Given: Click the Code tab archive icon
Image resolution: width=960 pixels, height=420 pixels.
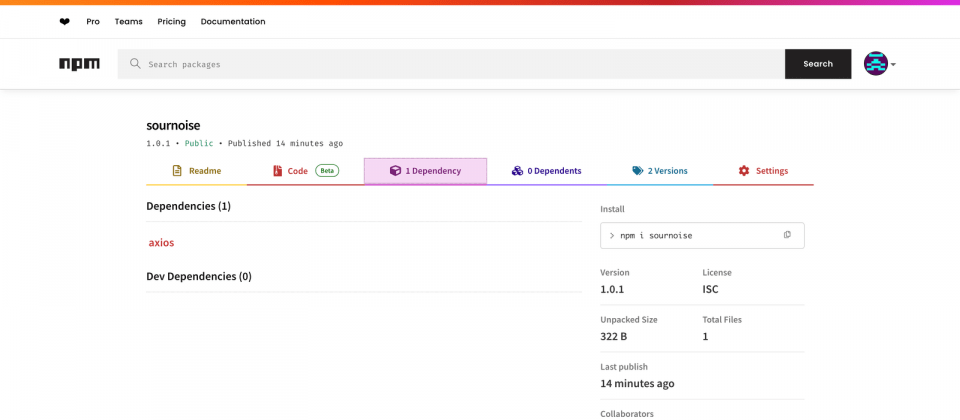Looking at the screenshot, I should [x=277, y=171].
